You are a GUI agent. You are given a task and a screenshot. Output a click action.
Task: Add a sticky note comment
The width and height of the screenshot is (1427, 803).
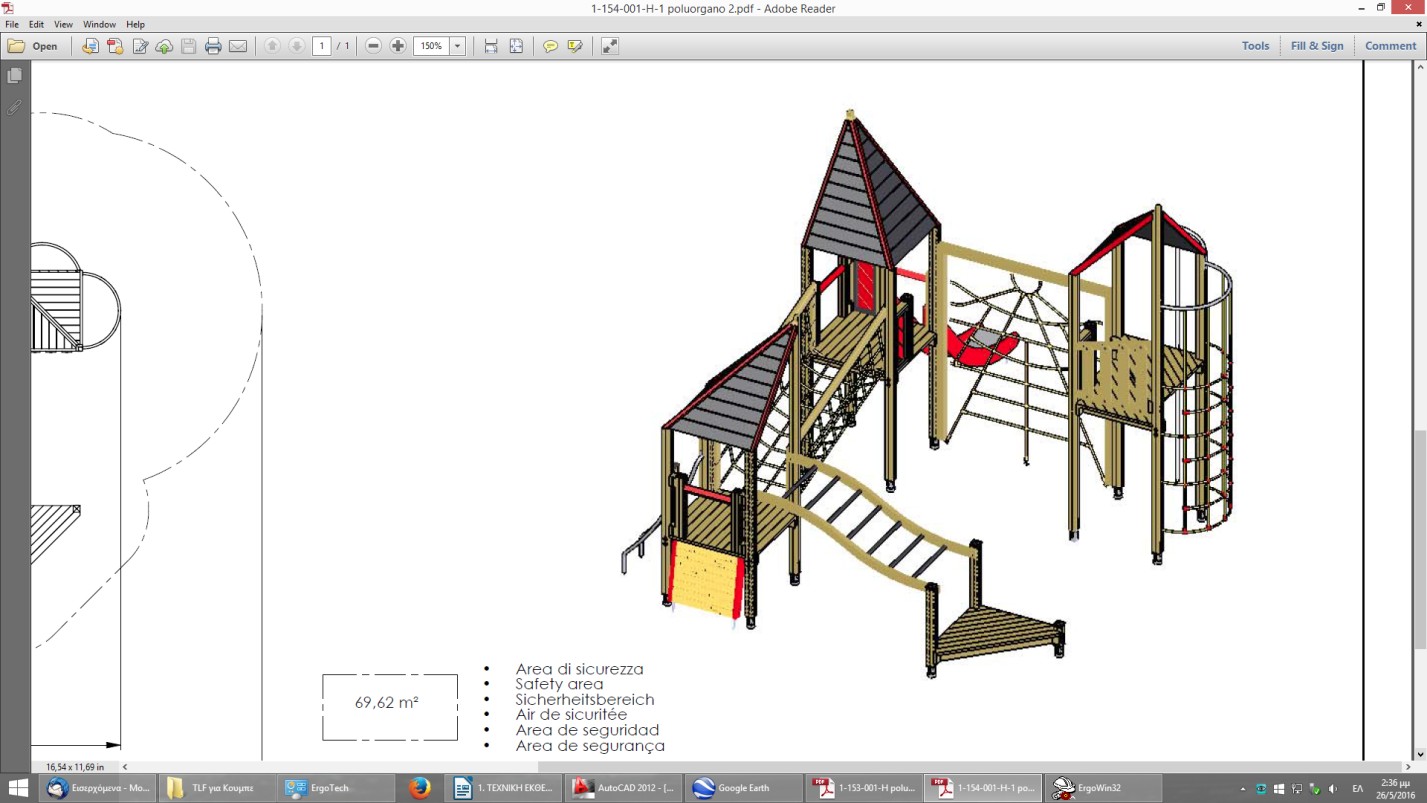[x=550, y=46]
